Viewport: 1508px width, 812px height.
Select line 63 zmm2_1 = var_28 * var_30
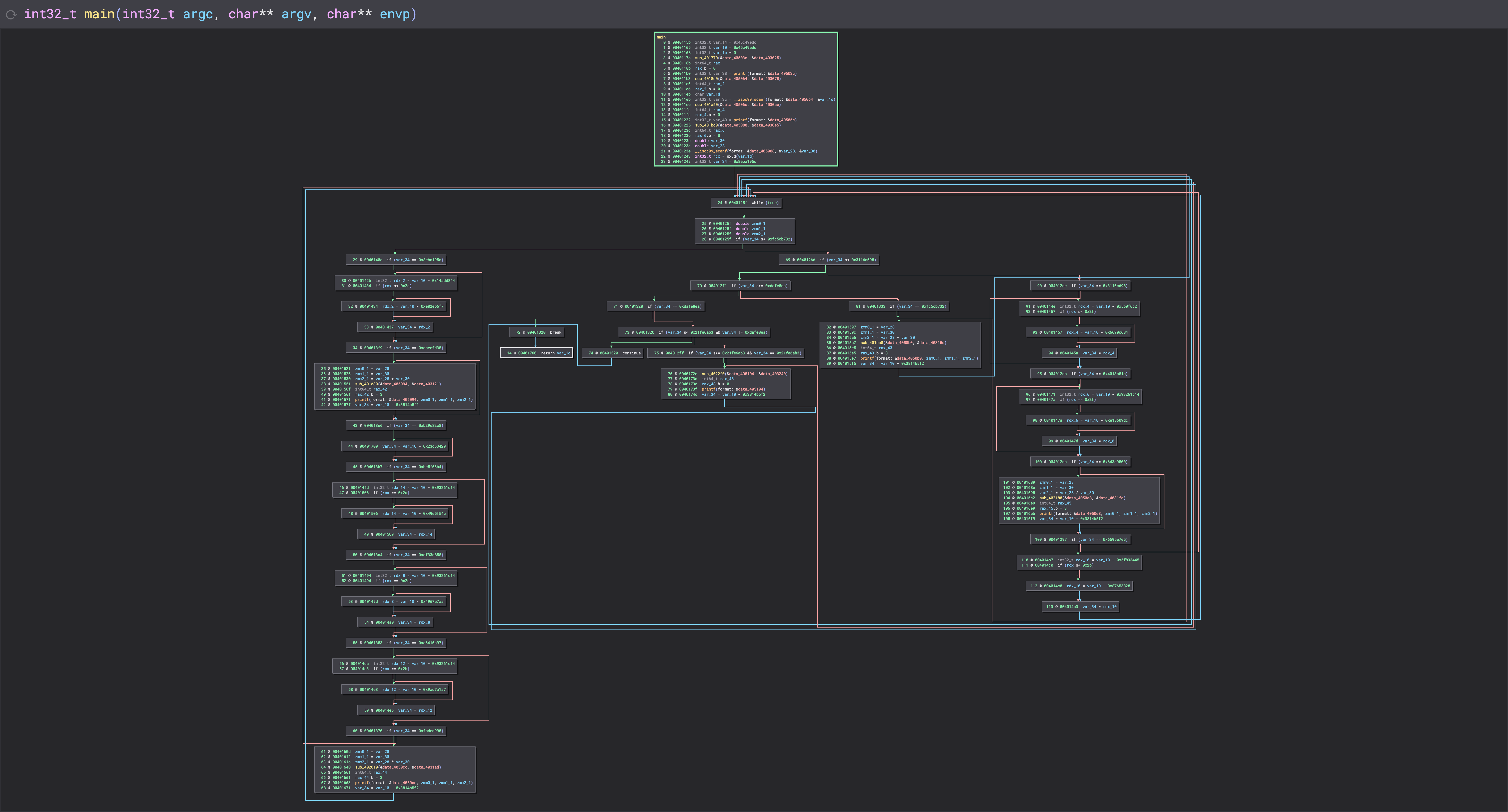coord(365,762)
